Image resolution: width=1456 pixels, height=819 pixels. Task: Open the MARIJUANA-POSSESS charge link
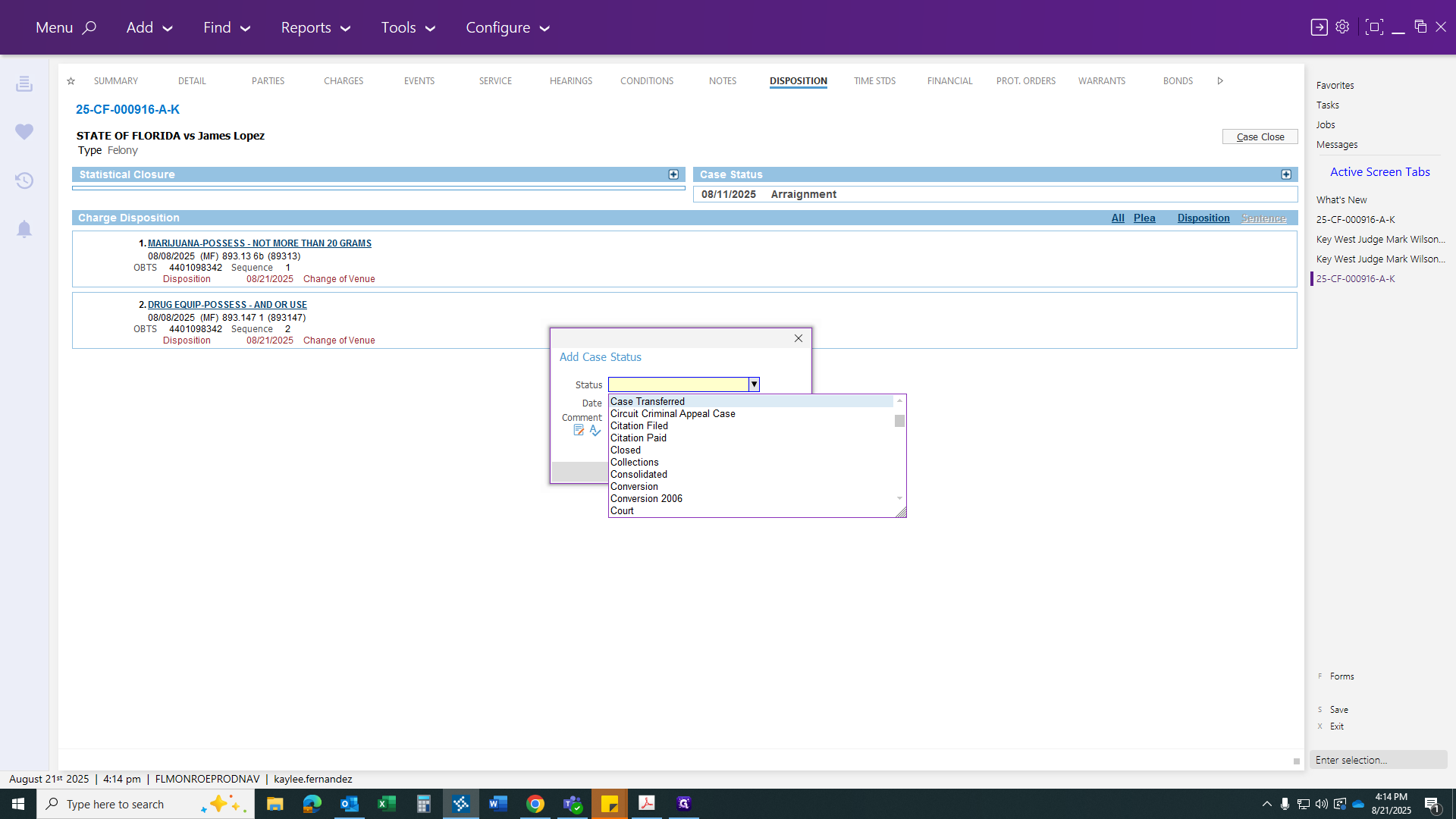tap(259, 243)
